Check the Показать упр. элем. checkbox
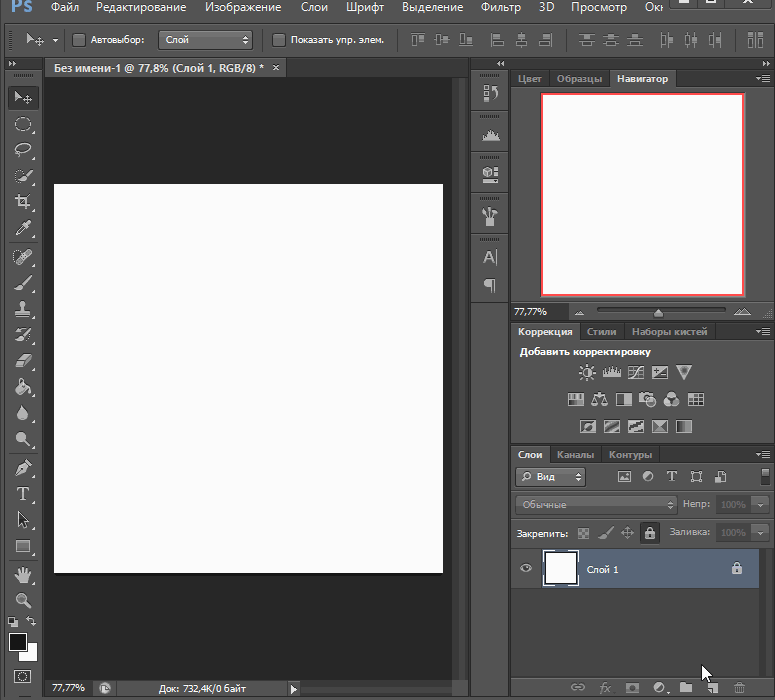The width and height of the screenshot is (775, 700). (279, 40)
